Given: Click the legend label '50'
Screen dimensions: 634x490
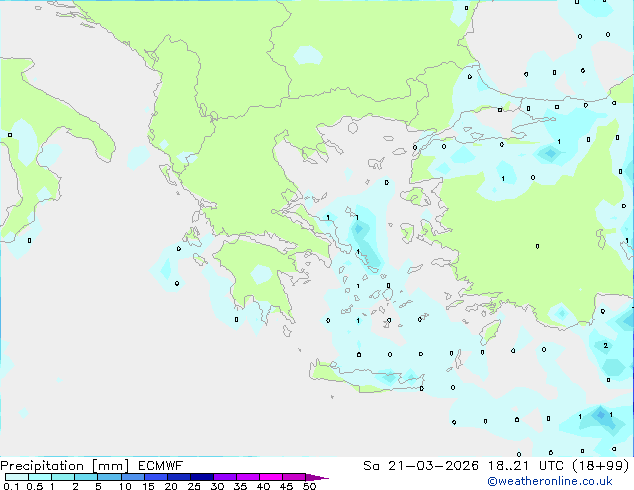Looking at the screenshot, I should point(310,486).
